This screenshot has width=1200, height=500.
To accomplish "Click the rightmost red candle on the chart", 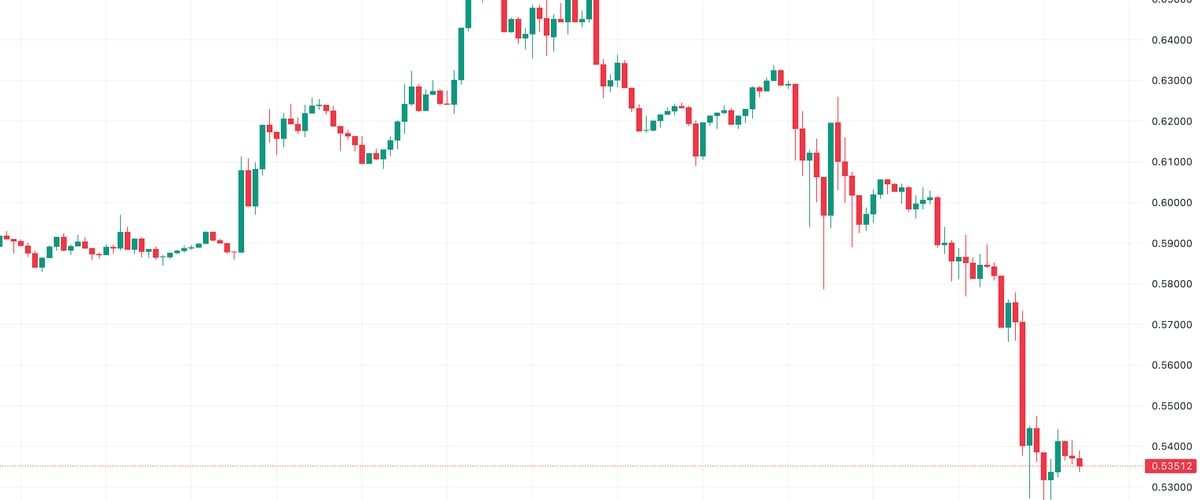I will click(1080, 461).
